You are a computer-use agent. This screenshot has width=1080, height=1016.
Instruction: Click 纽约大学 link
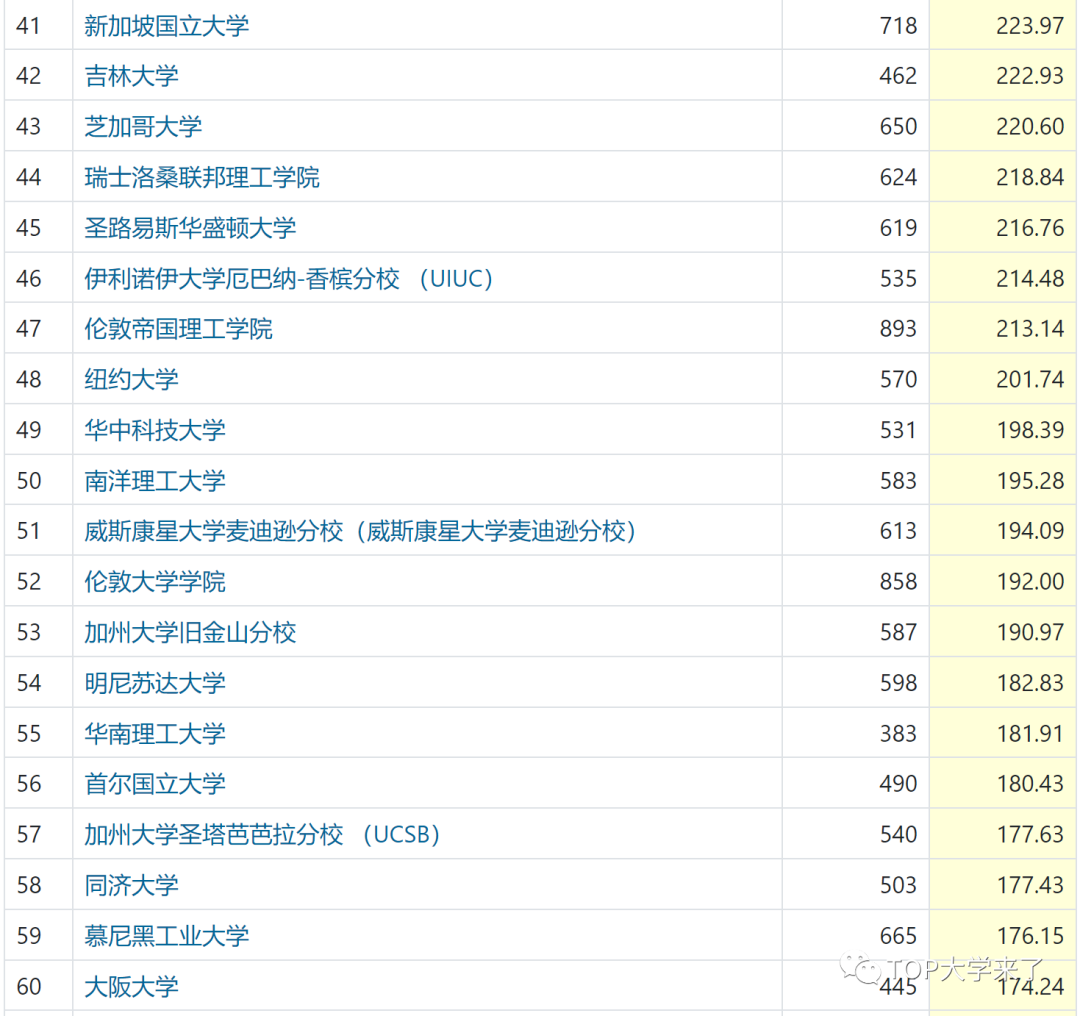132,380
